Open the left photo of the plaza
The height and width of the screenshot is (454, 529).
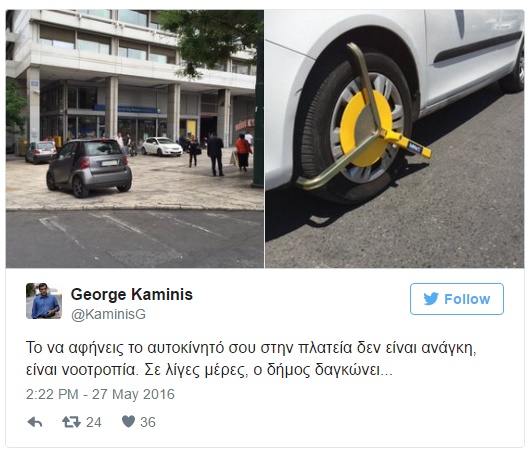coord(135,139)
